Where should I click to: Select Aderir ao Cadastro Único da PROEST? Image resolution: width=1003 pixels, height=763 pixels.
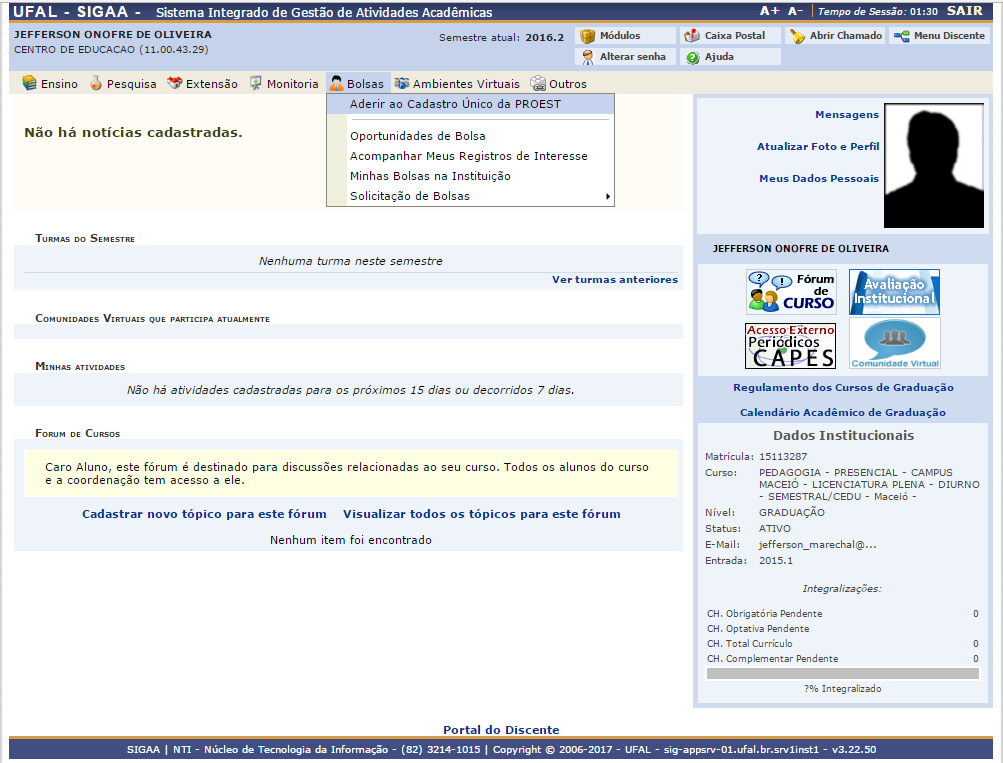[x=455, y=104]
